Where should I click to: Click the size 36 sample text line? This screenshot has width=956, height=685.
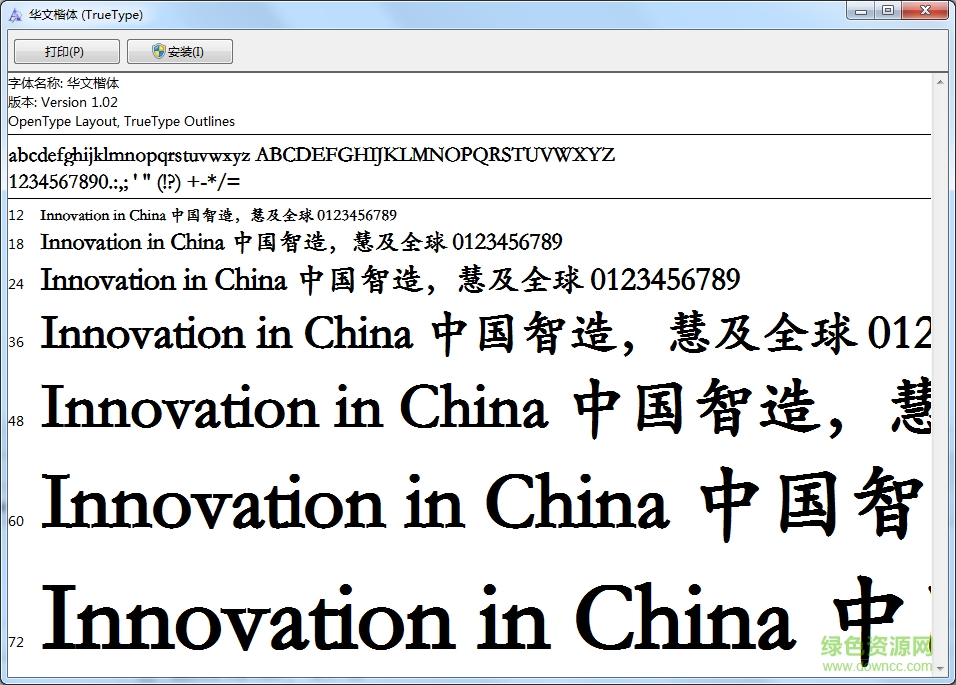pos(485,334)
